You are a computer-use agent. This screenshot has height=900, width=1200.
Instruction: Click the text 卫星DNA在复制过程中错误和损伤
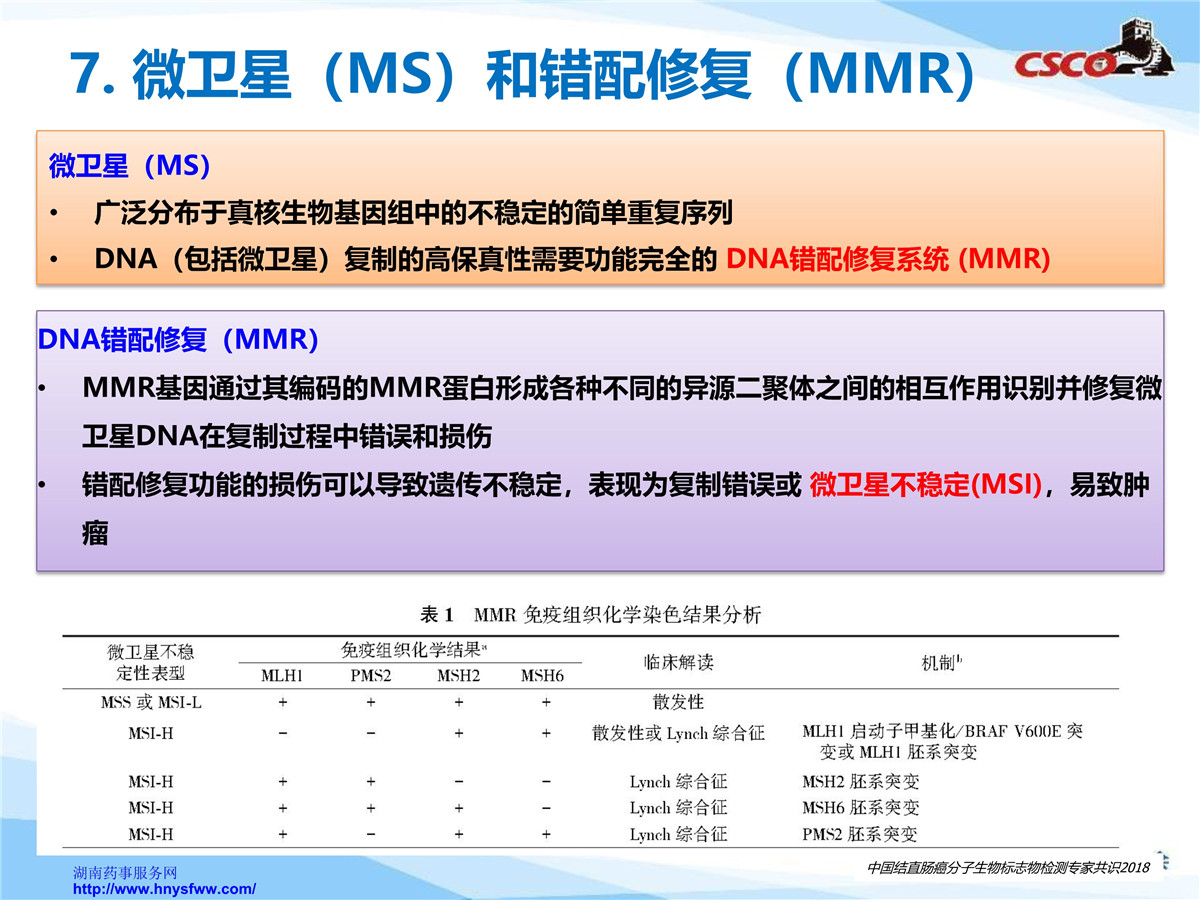pyautogui.click(x=287, y=438)
